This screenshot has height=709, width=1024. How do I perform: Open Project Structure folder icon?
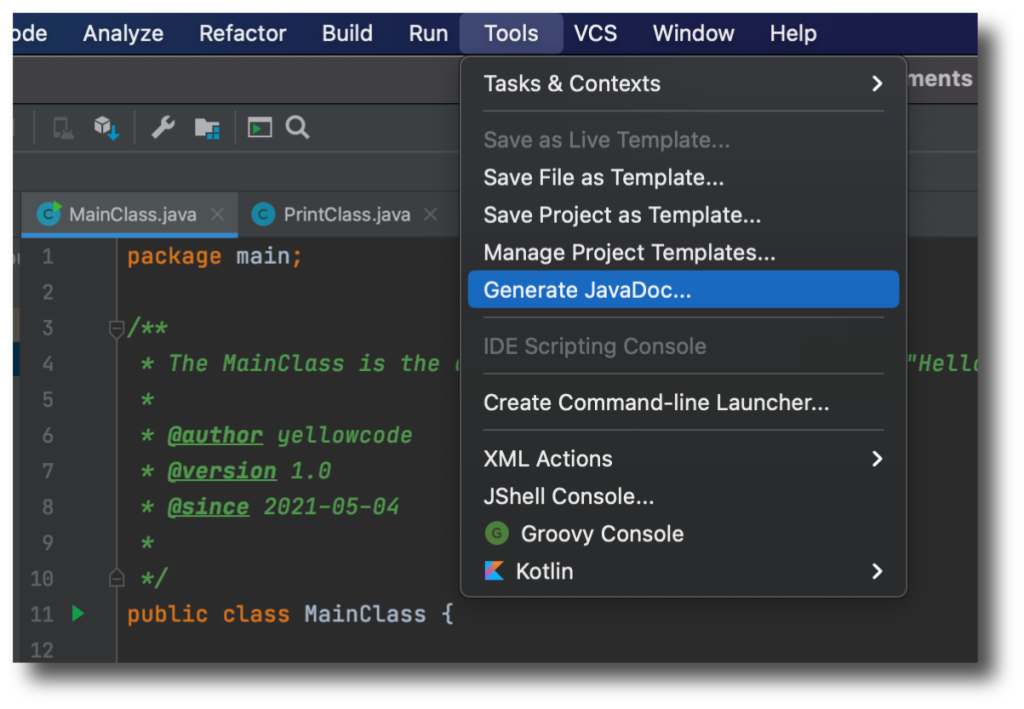pyautogui.click(x=207, y=128)
